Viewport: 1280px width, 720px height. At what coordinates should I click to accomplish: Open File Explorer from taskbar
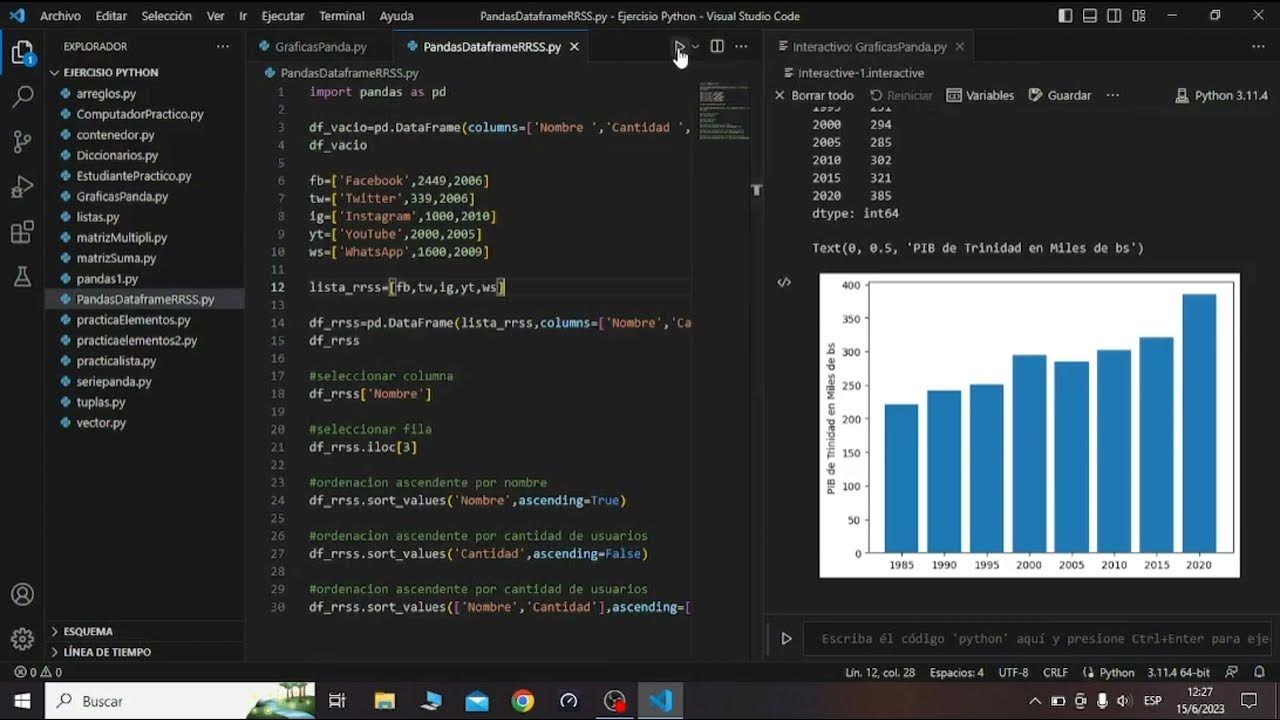tap(384, 701)
